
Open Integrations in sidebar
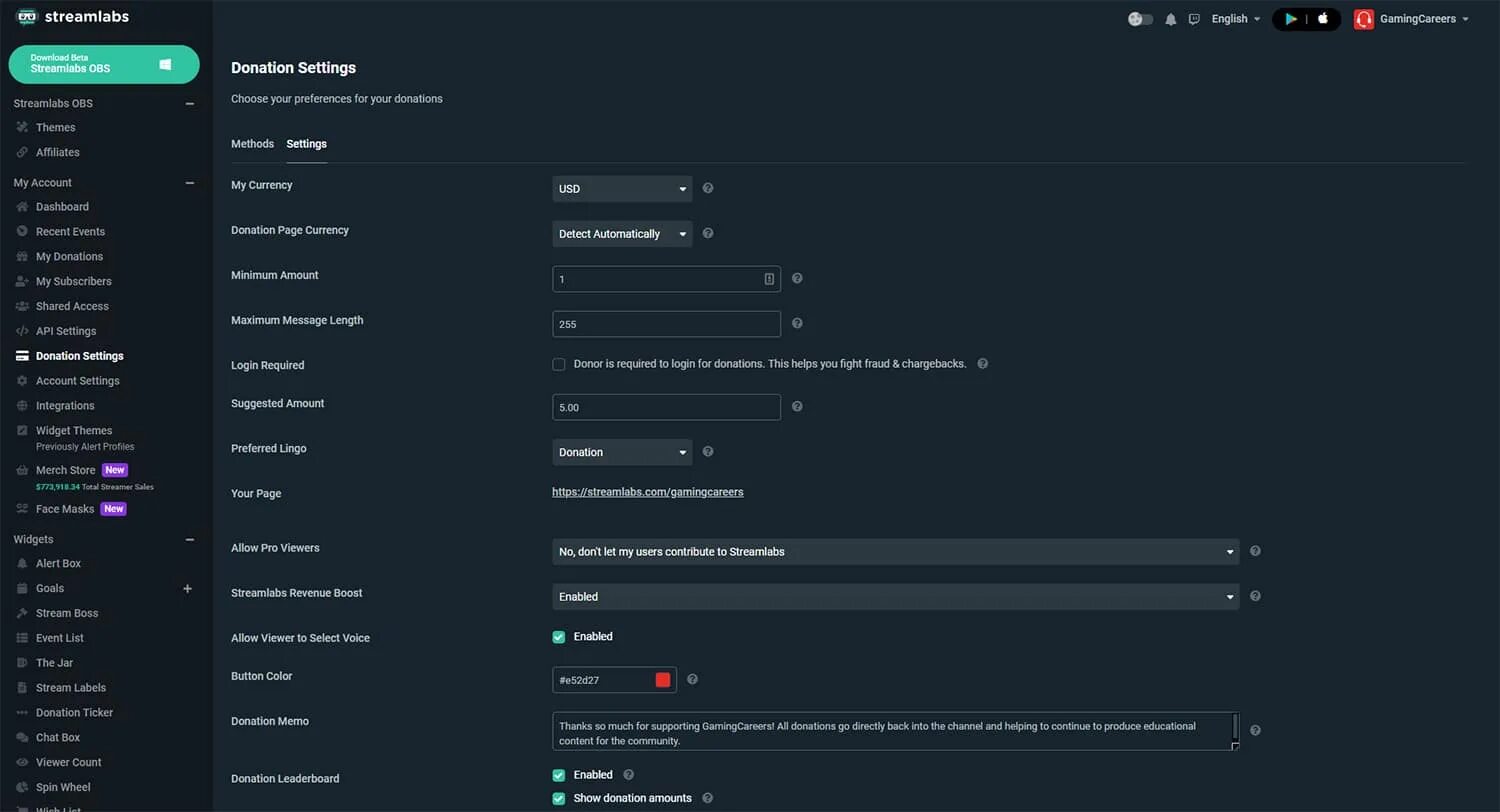pyautogui.click(x=65, y=406)
